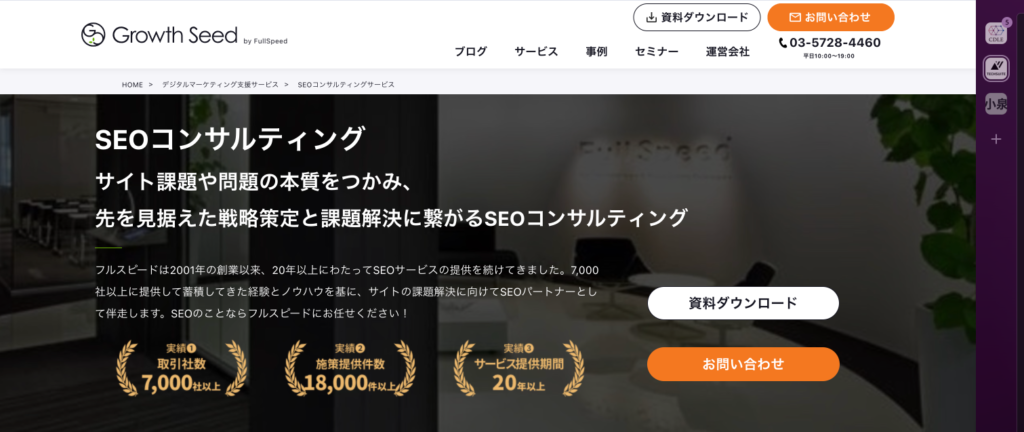Click white 資料ダウンロード button in hero
This screenshot has height=432, width=1024.
tap(743, 303)
